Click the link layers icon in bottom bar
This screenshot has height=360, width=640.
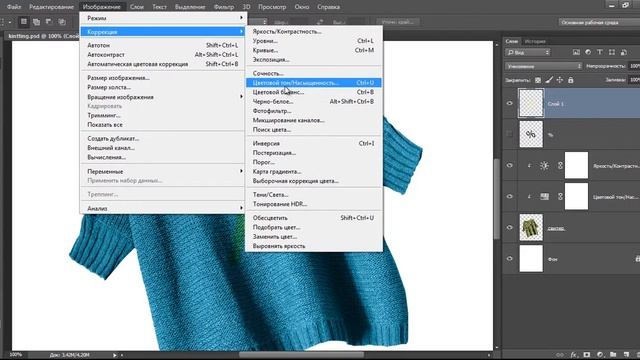pyautogui.click(x=560, y=355)
